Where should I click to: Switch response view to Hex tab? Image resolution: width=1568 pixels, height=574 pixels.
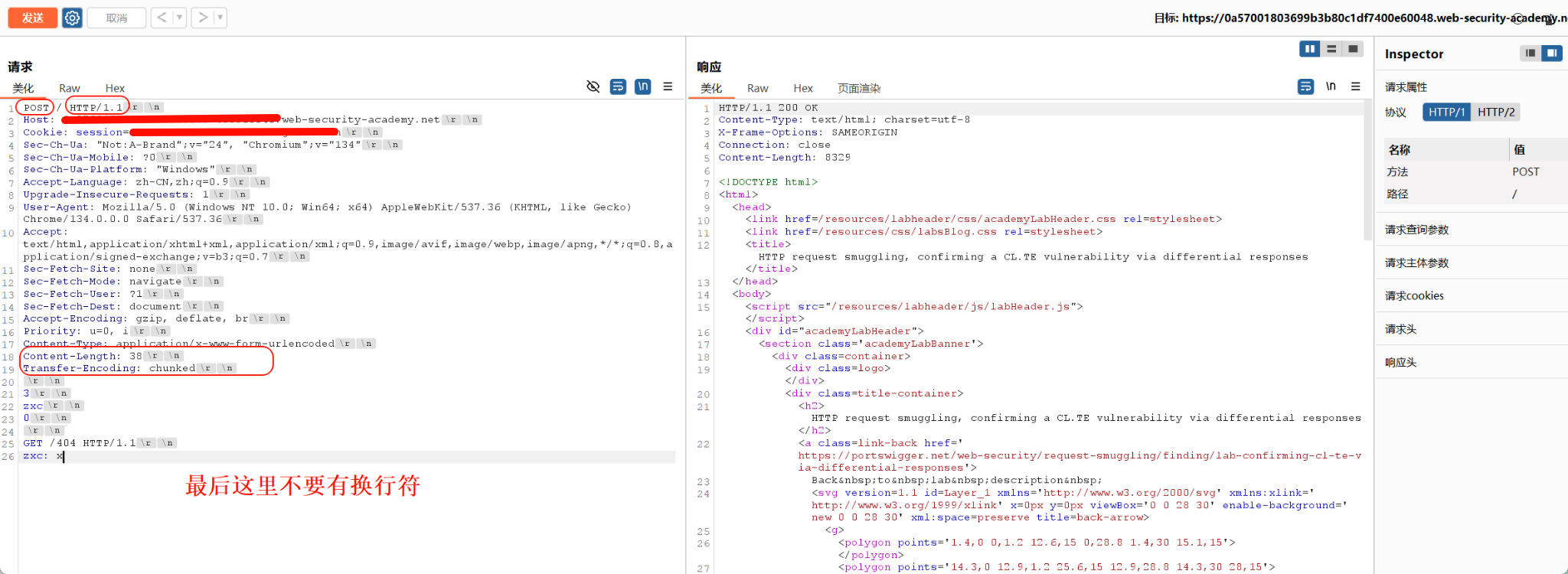click(803, 88)
